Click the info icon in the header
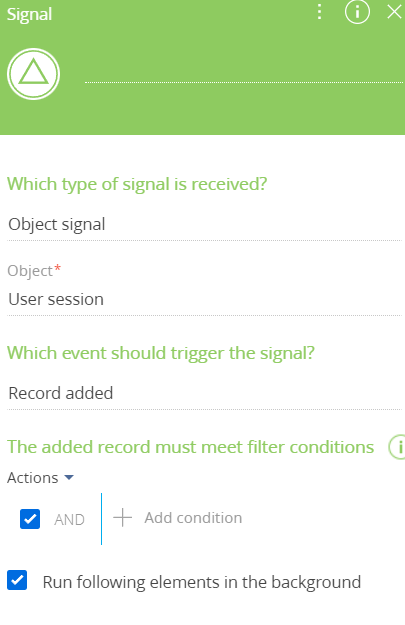The image size is (405, 625). click(357, 12)
